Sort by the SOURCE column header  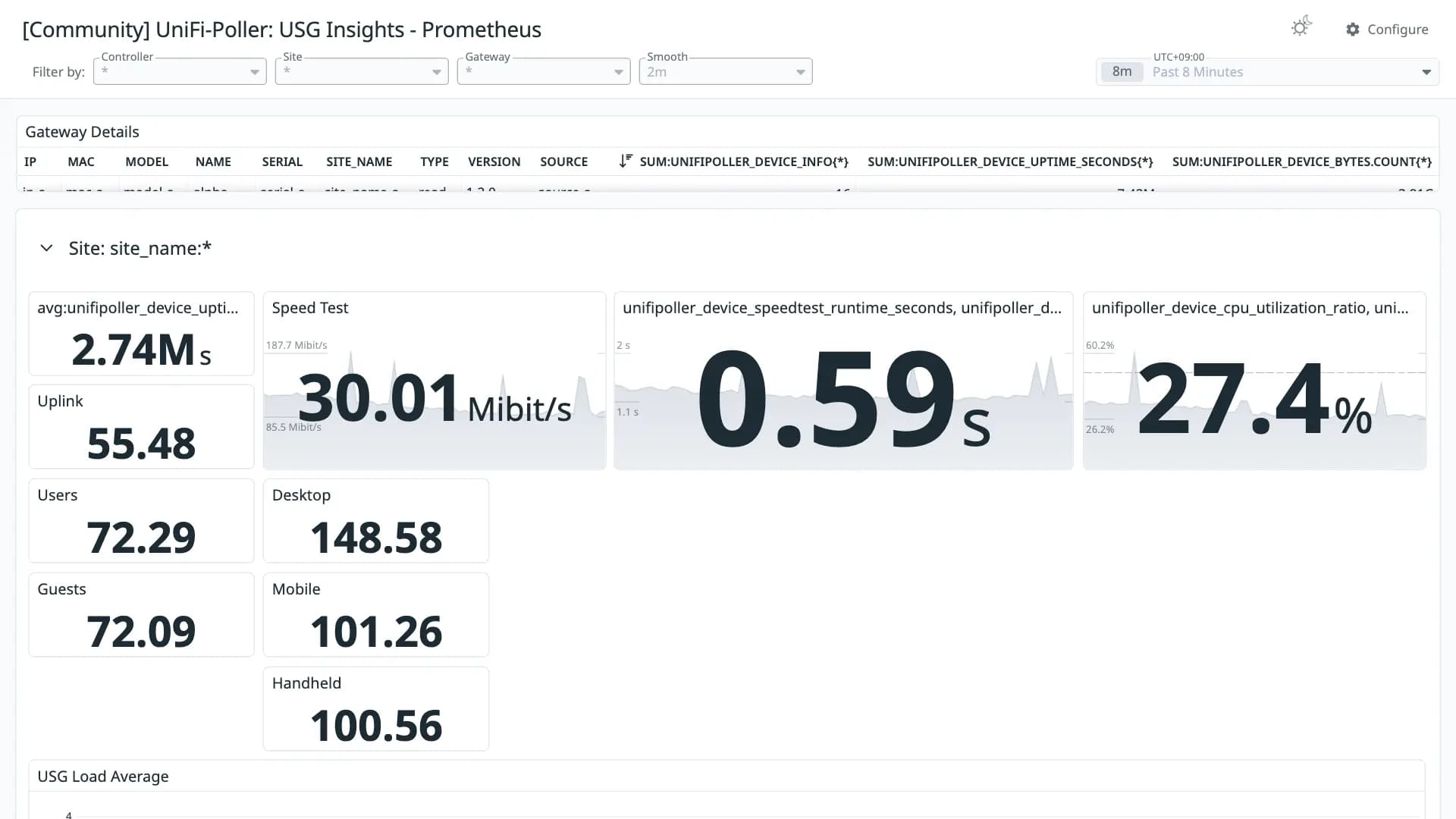click(x=563, y=162)
